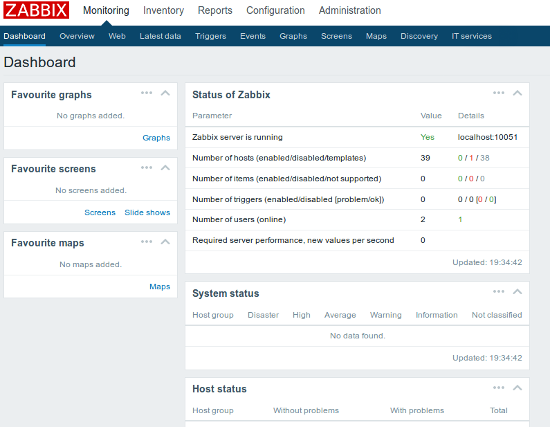The image size is (550, 427).
Task: Click the Status of Zabbix 'Updated: 19:34:42' timestamp
Action: coord(487,262)
